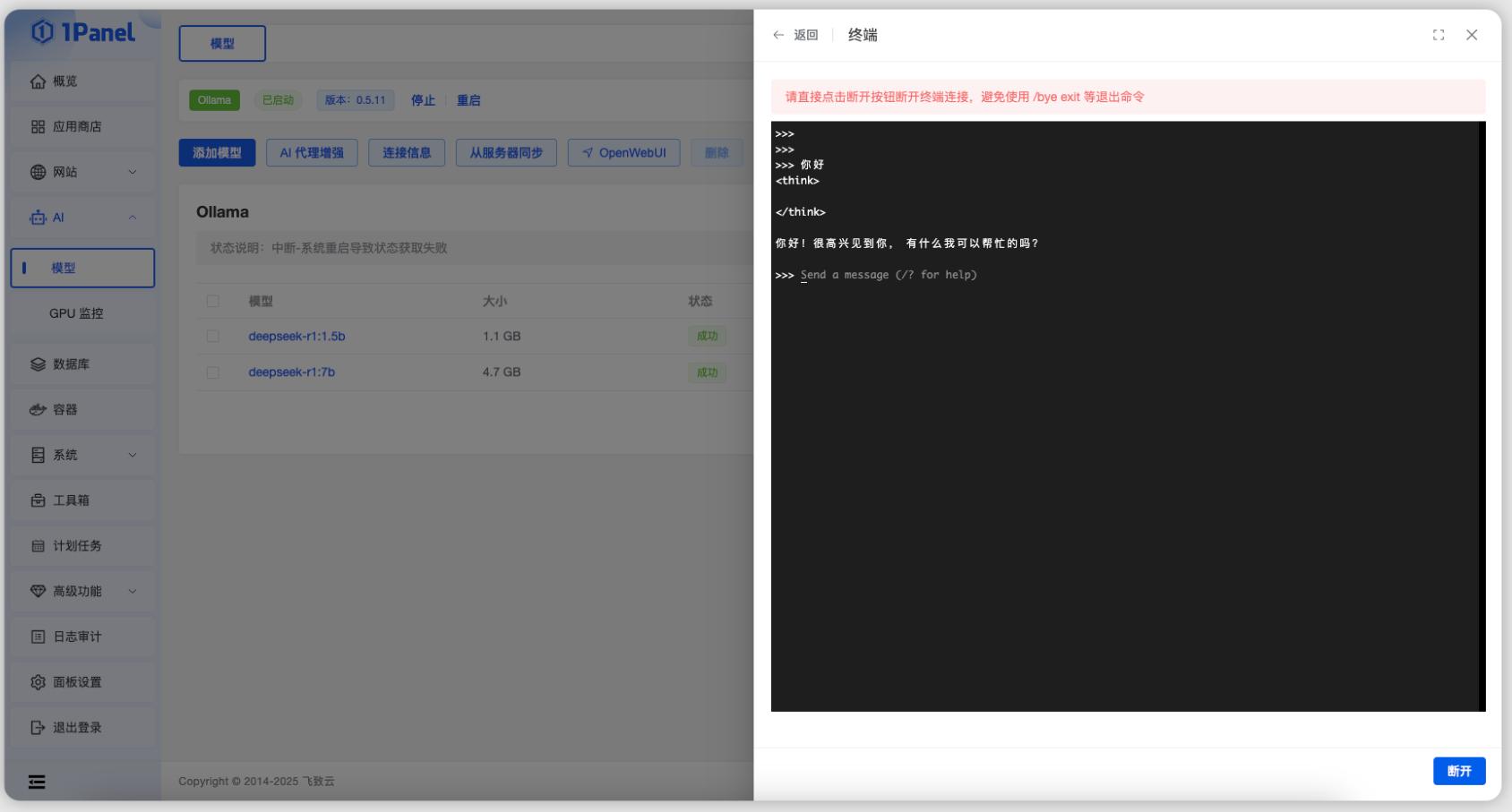Switch to the 模型 tab
This screenshot has width=1512, height=812.
pyautogui.click(x=222, y=43)
